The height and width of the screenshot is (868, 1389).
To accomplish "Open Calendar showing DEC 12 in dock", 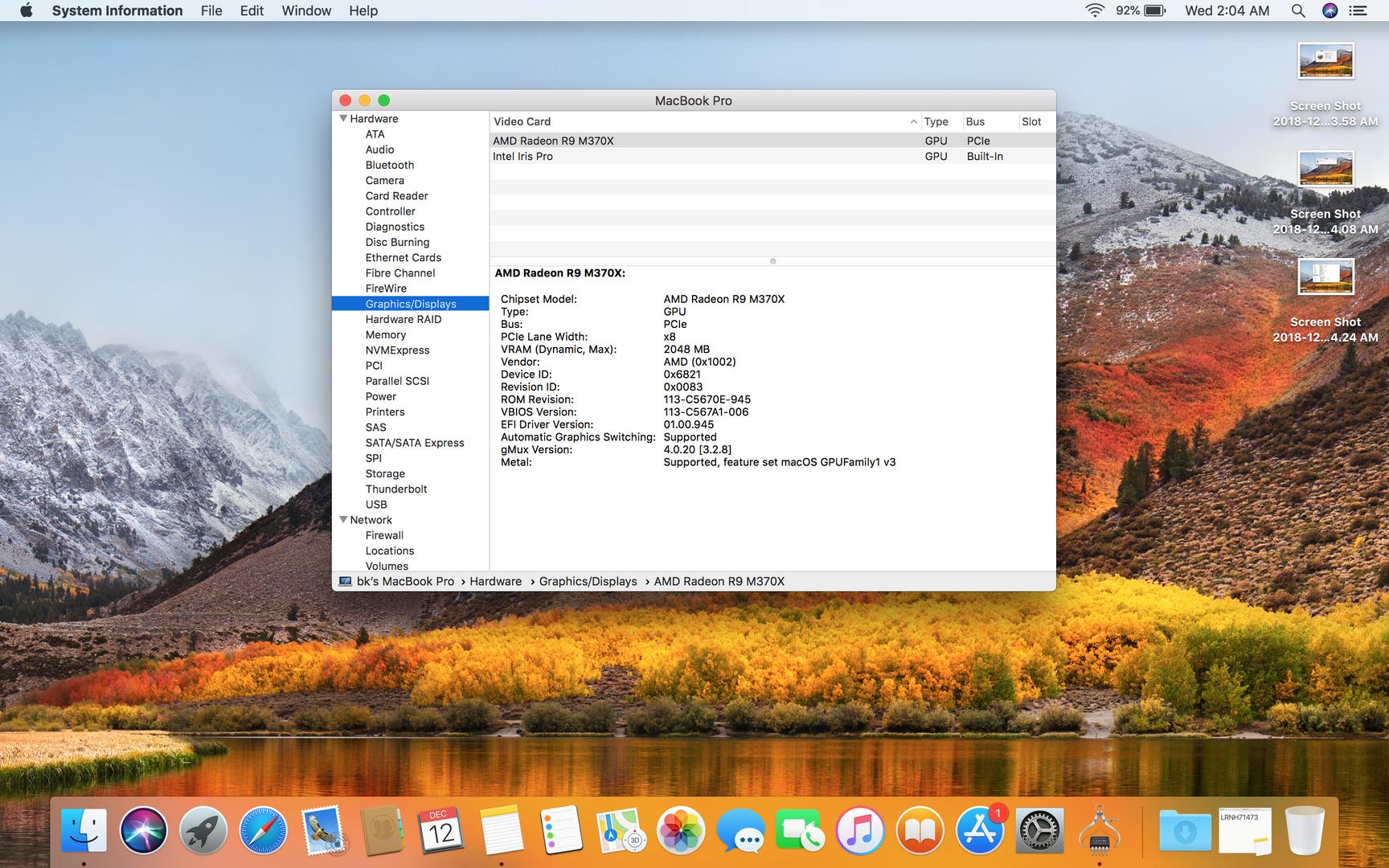I will point(441,830).
